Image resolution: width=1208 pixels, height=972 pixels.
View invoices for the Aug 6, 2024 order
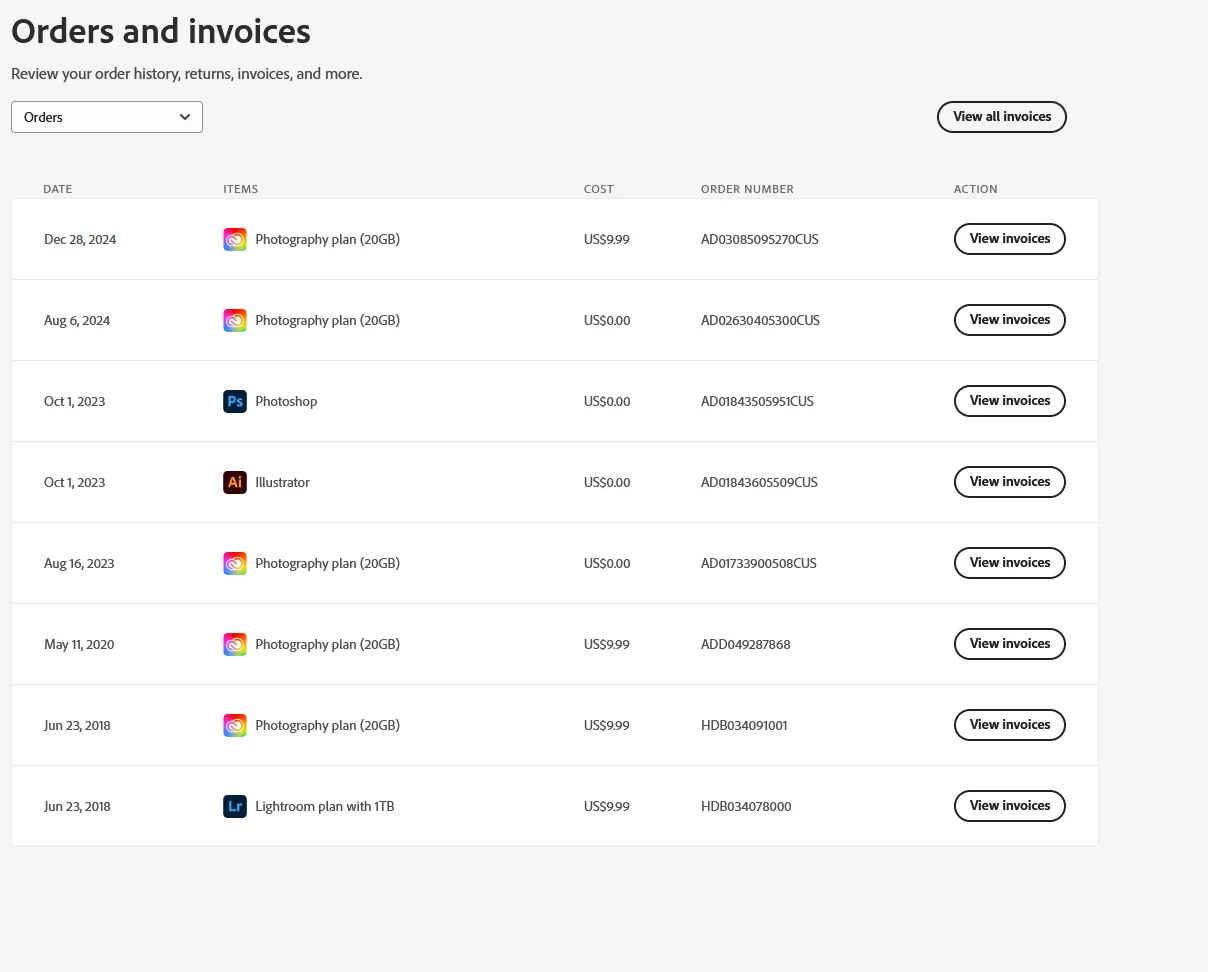coord(1010,320)
